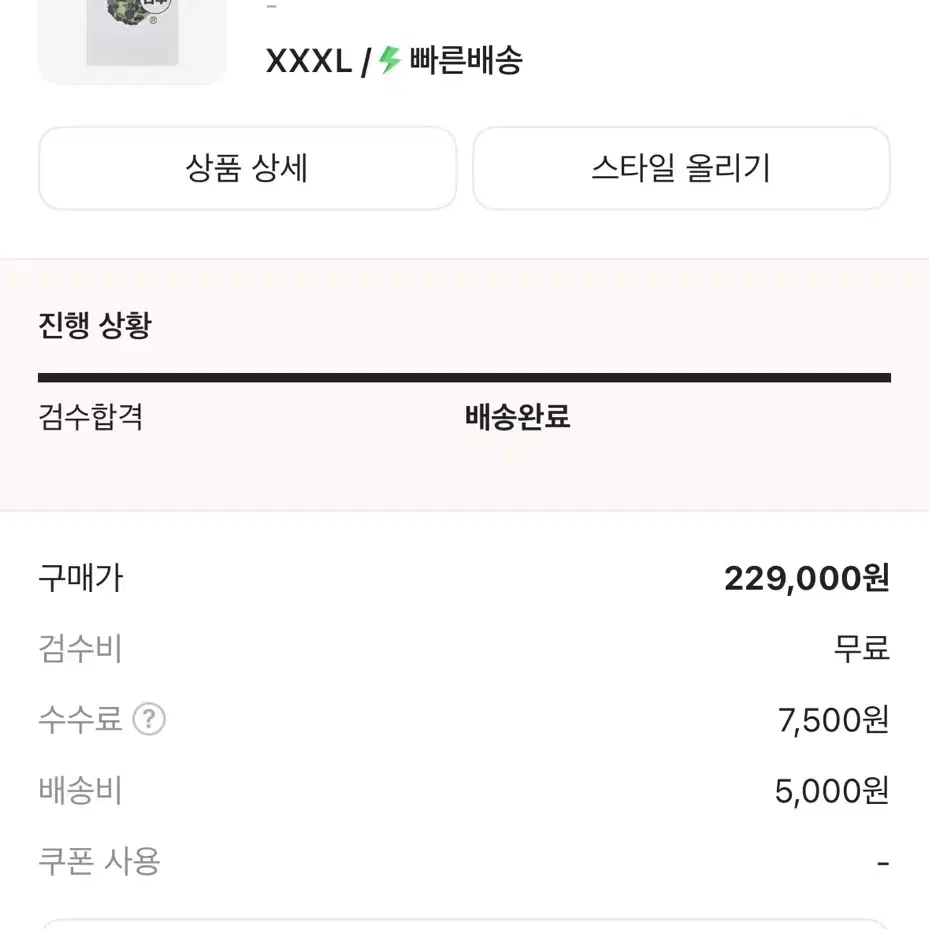Image resolution: width=929 pixels, height=929 pixels.
Task: Select the 검수합격 status step
Action: [x=91, y=417]
